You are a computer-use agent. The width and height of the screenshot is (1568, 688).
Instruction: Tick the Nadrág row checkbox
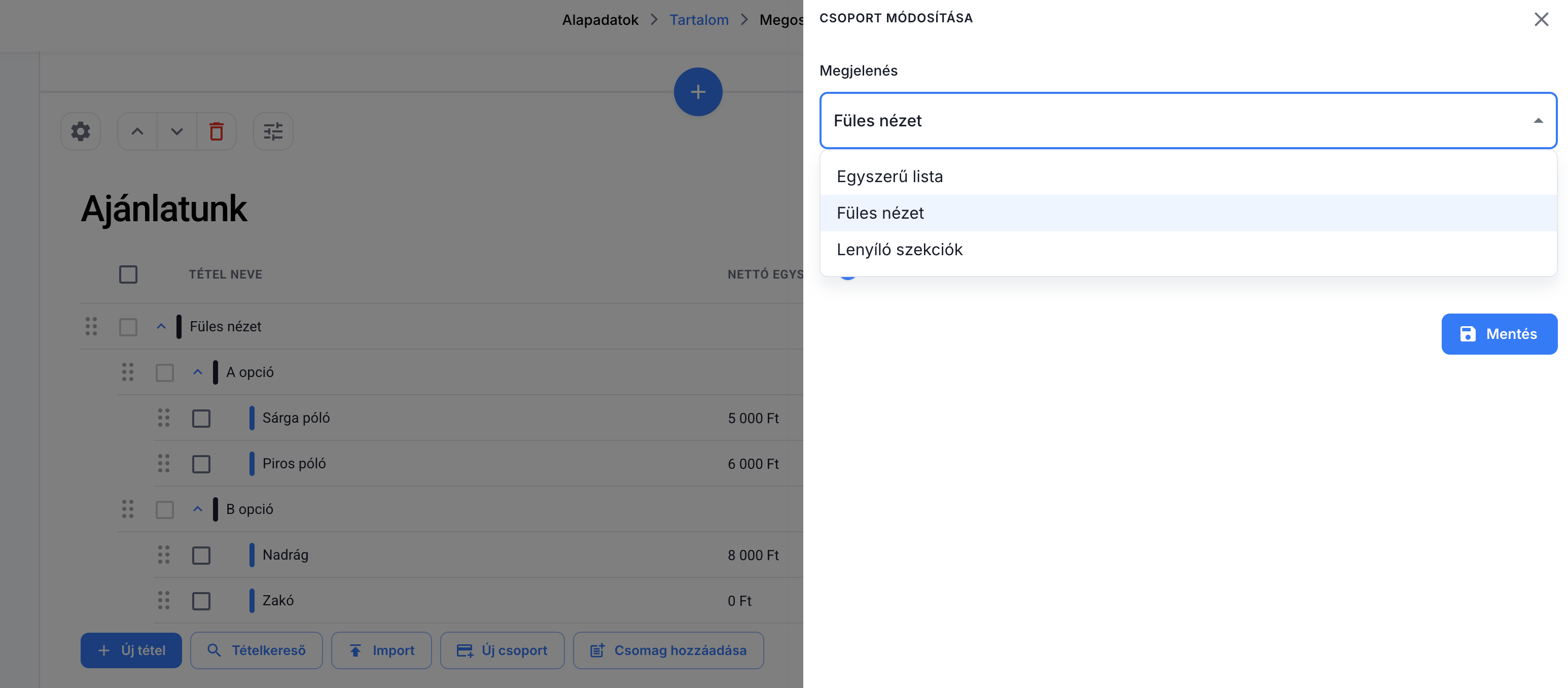point(201,555)
